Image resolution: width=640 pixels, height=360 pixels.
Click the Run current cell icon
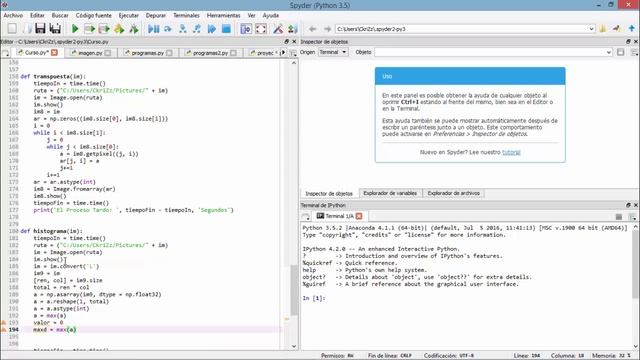coord(89,29)
